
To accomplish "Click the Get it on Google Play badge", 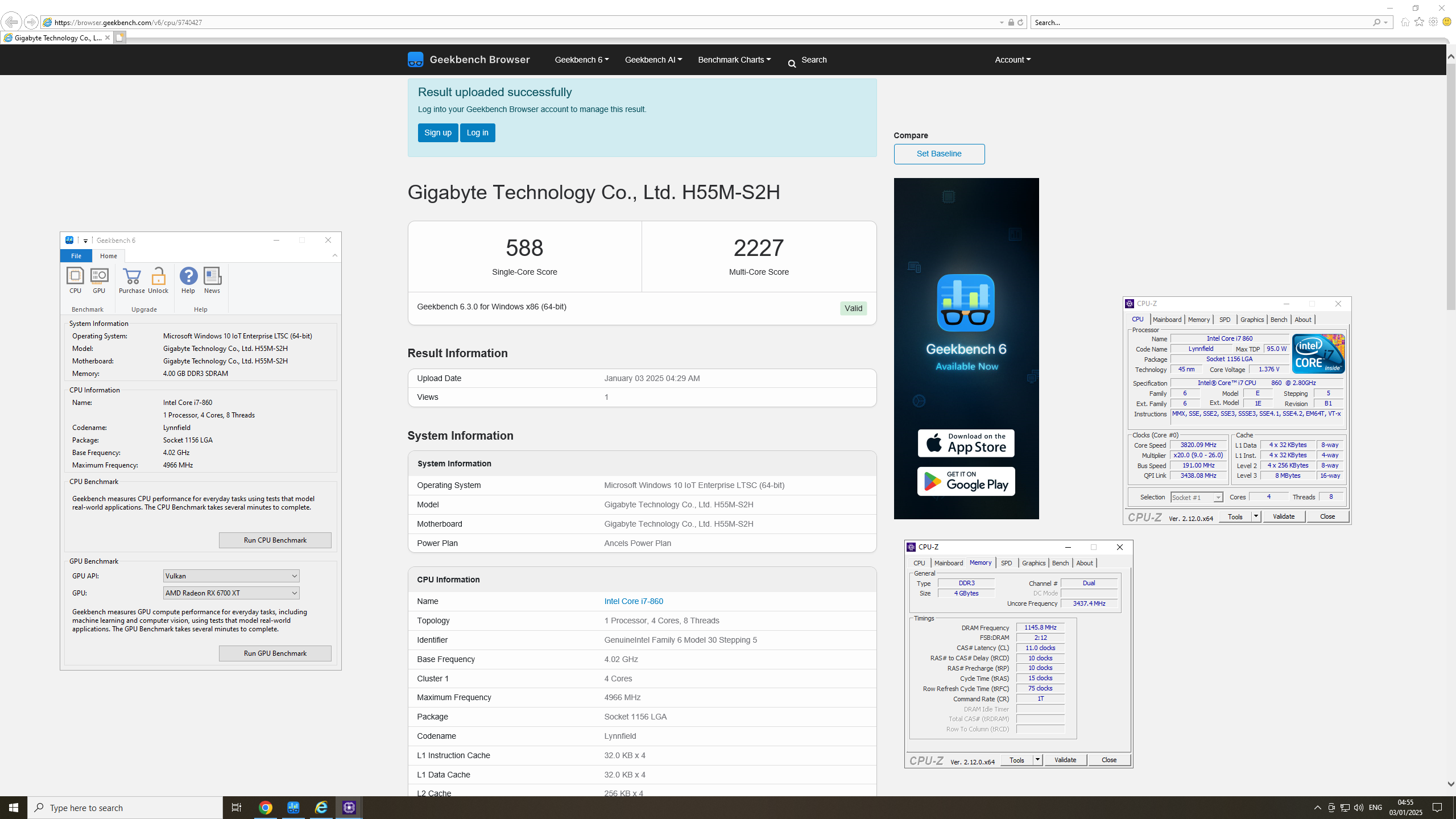I will (966, 482).
